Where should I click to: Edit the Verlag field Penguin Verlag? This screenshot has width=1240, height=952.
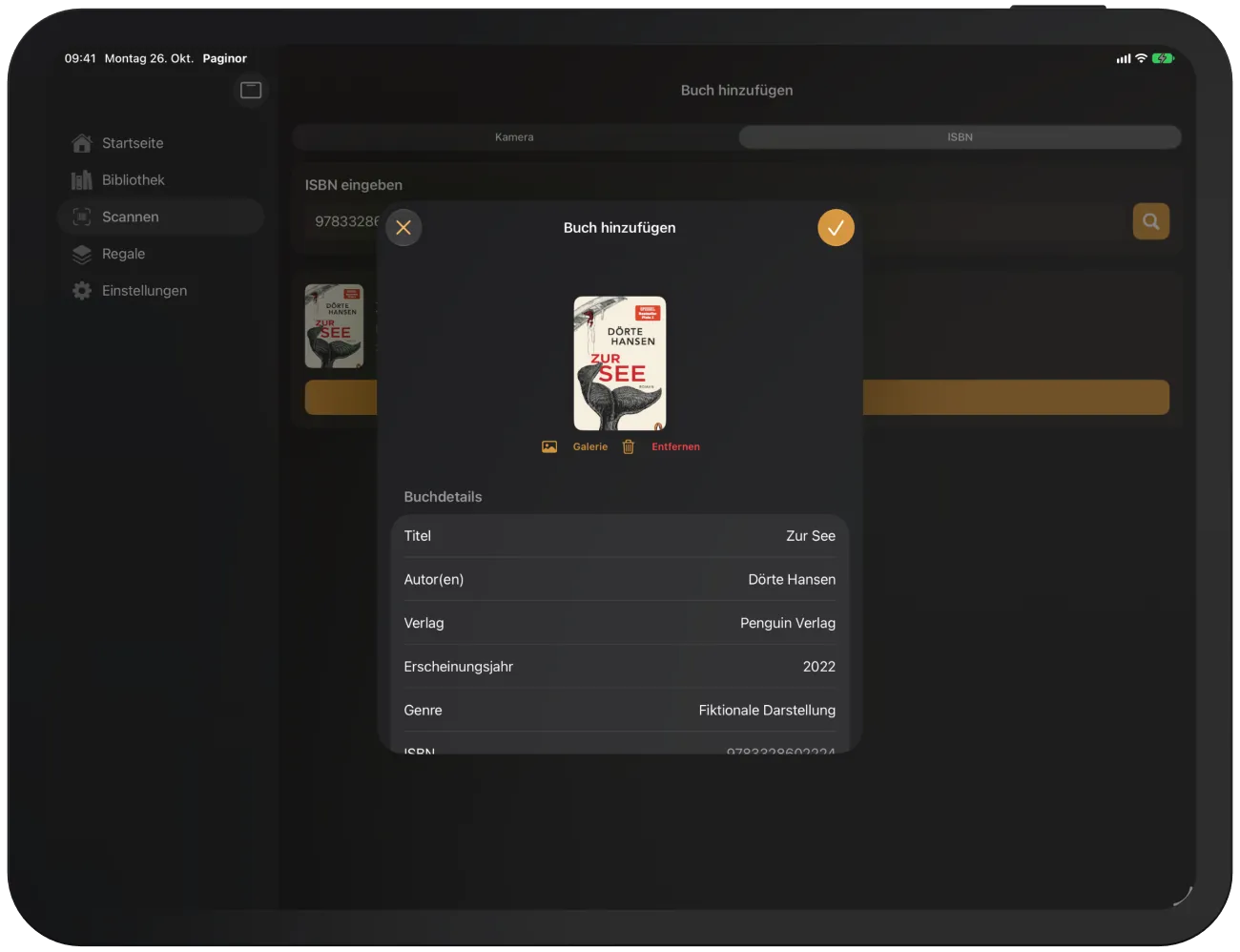click(620, 623)
